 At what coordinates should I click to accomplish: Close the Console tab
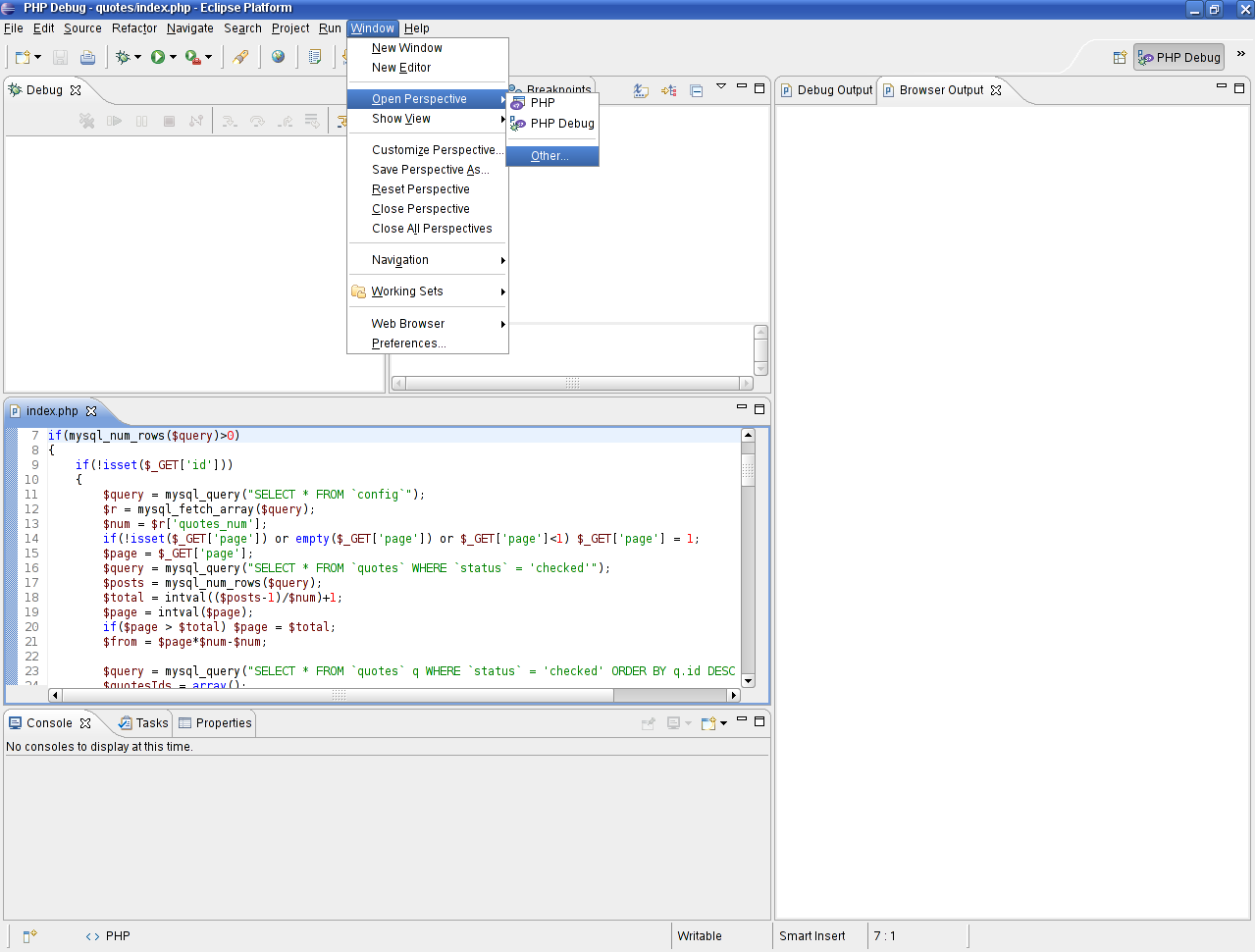[85, 723]
